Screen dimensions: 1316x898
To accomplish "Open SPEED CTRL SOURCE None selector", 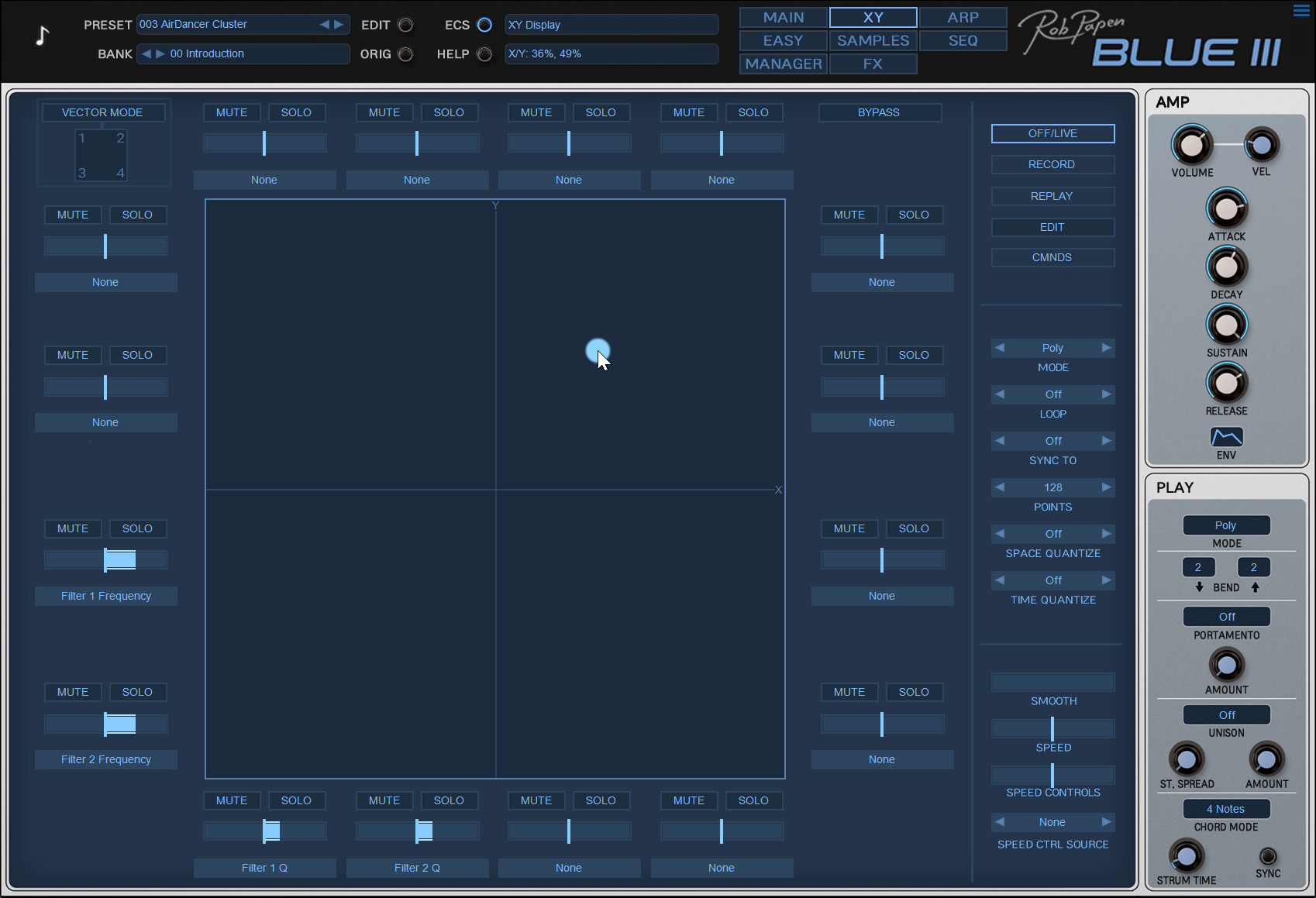I will tap(1052, 822).
